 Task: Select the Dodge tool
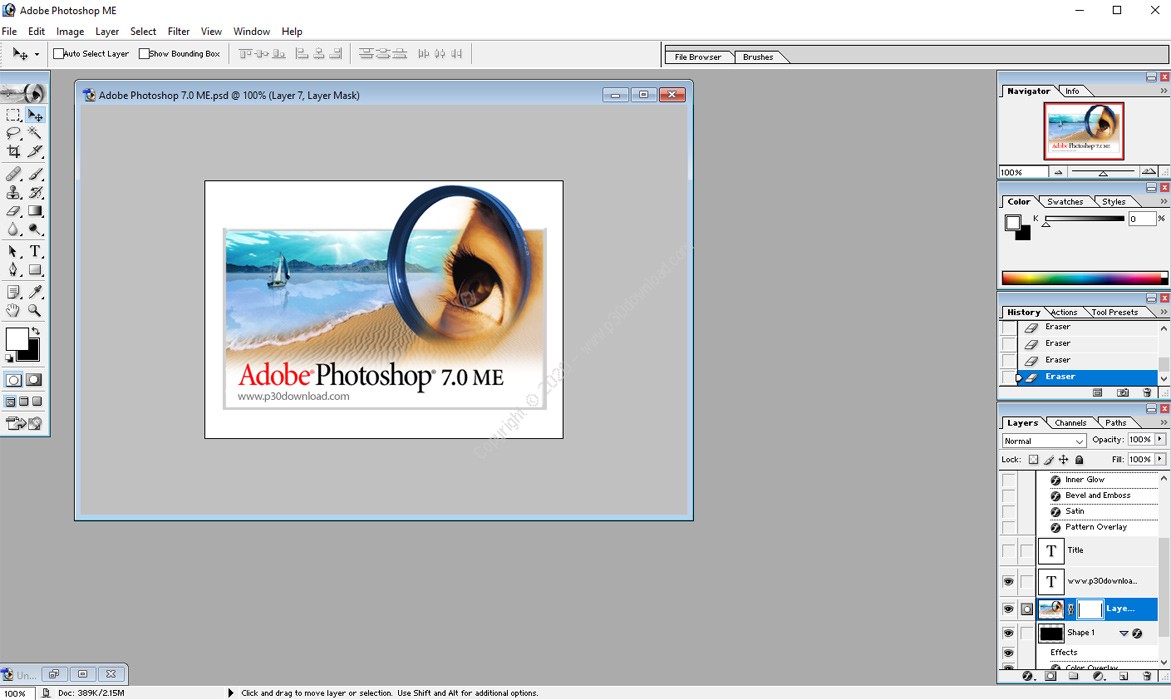click(35, 229)
